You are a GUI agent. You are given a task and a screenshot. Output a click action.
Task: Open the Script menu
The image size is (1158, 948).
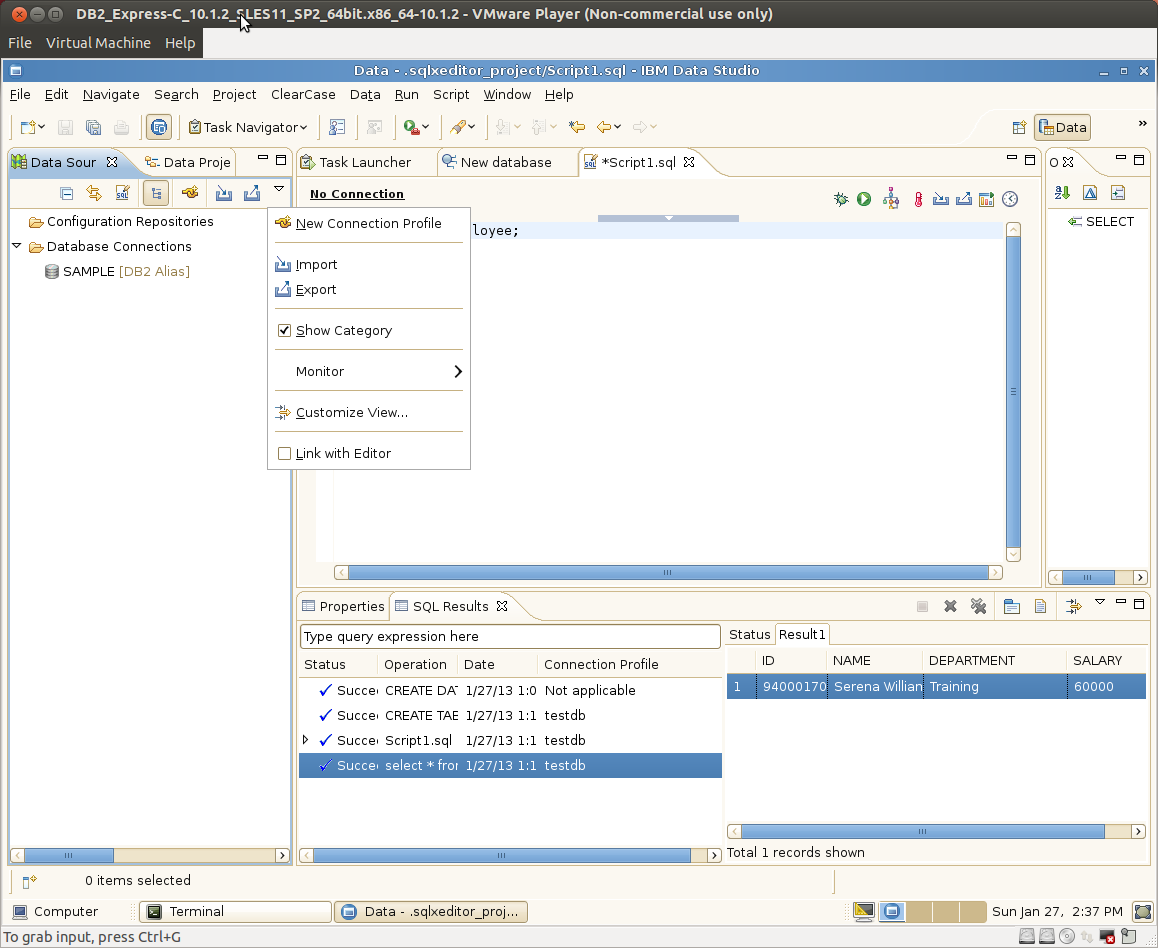coord(451,94)
